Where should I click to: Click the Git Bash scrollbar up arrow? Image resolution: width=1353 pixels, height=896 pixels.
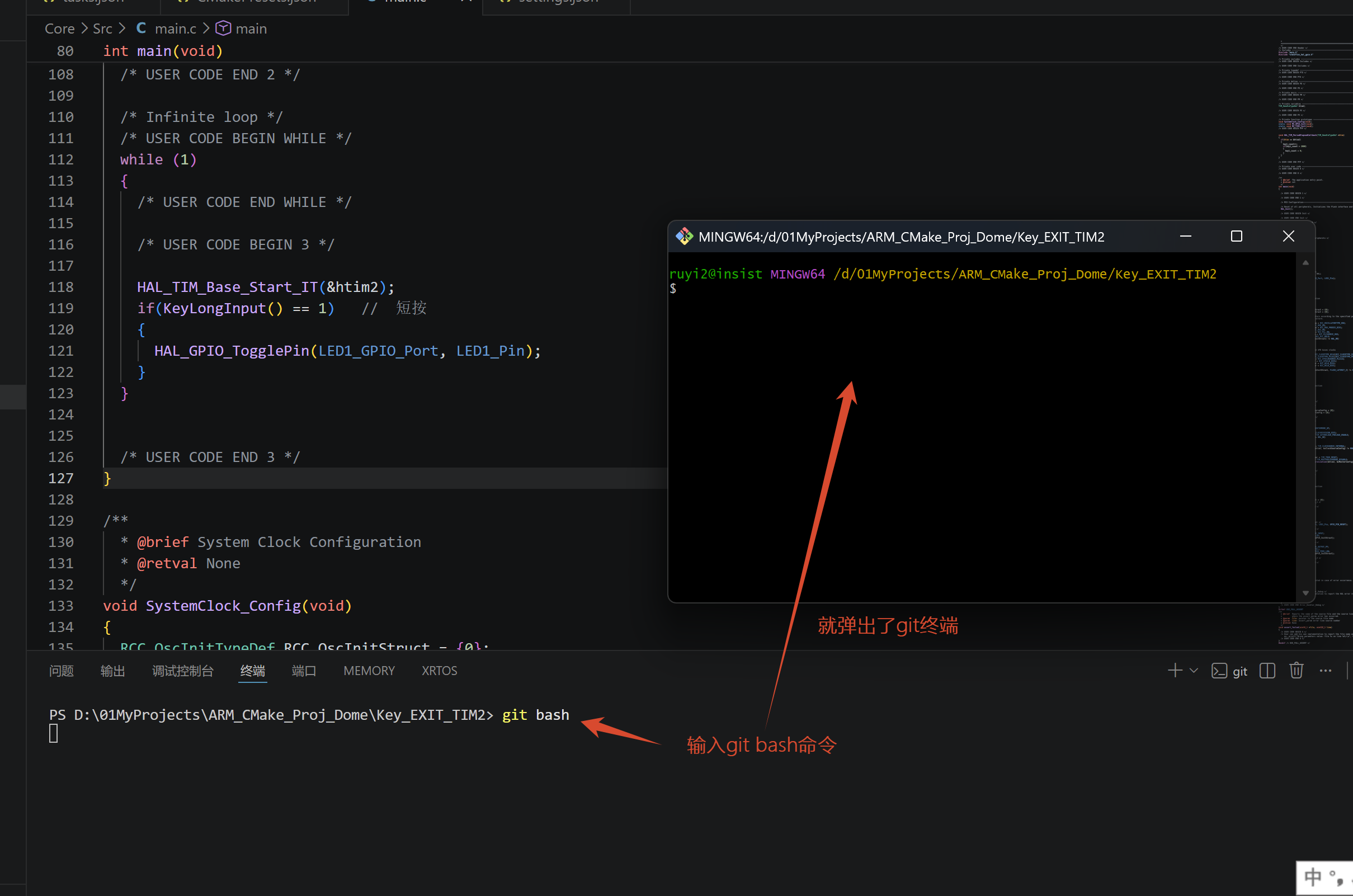[x=1305, y=263]
